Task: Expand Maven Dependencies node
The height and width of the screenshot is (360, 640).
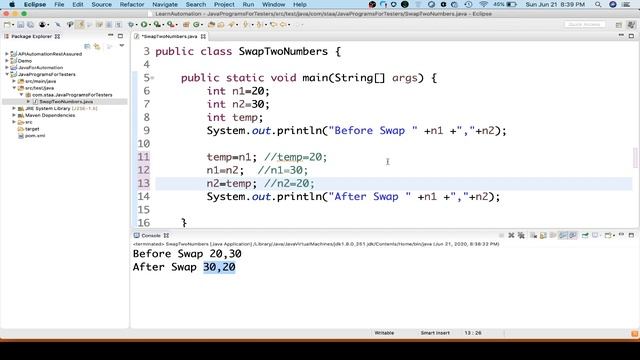Action: 14,115
